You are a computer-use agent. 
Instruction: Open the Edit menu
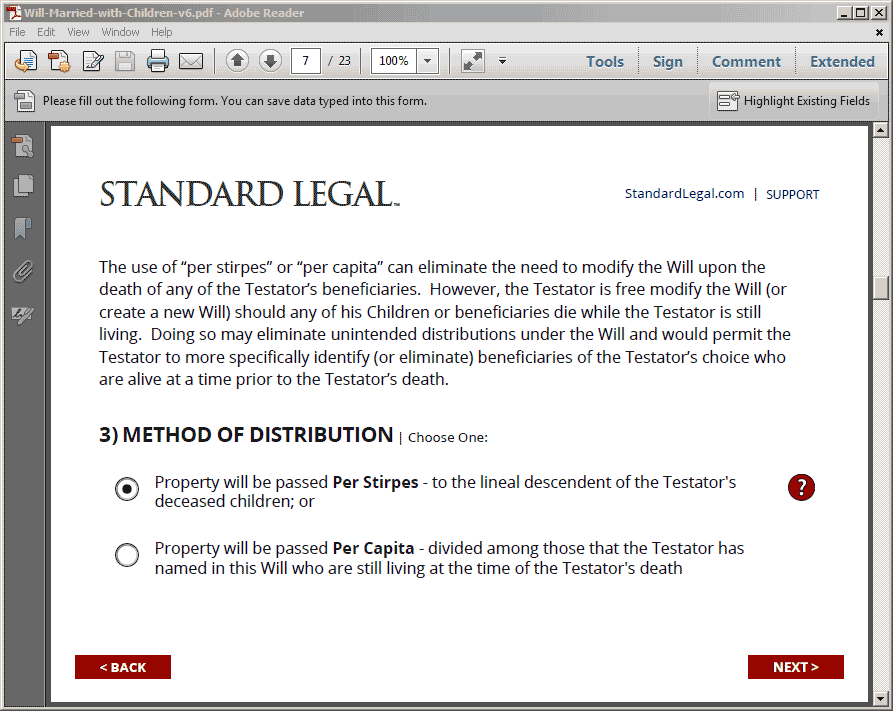46,32
